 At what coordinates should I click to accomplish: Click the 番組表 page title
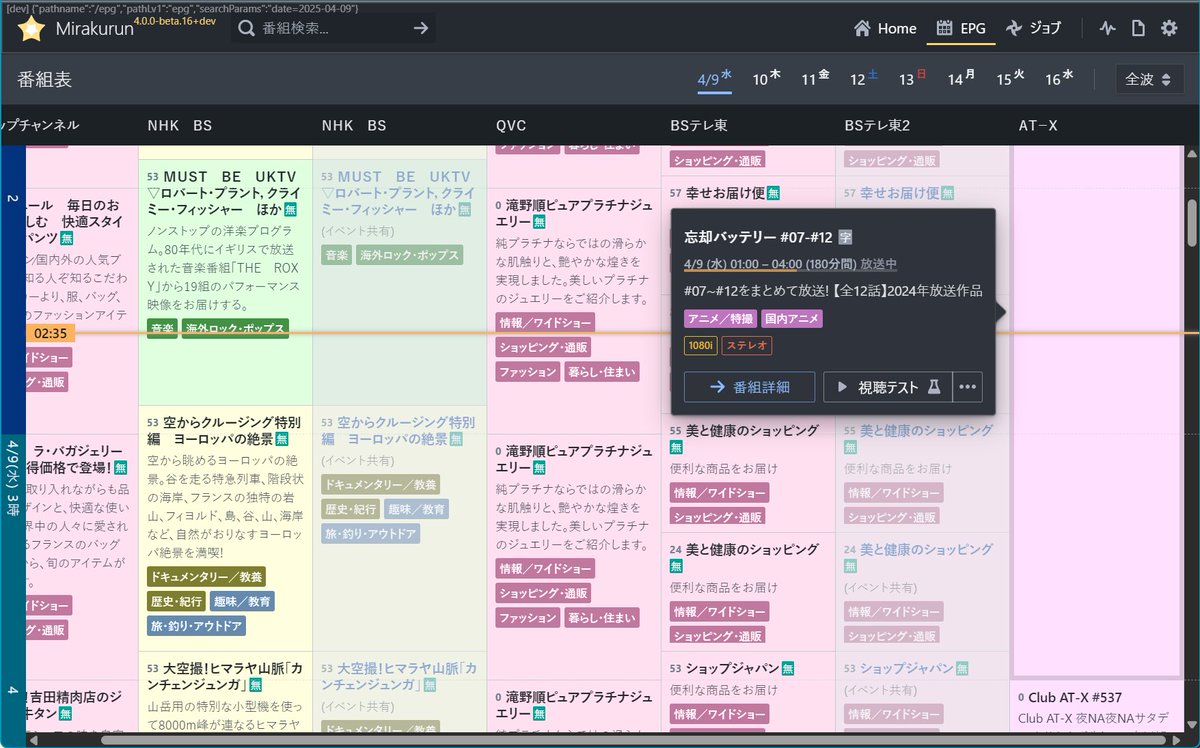pyautogui.click(x=44, y=79)
